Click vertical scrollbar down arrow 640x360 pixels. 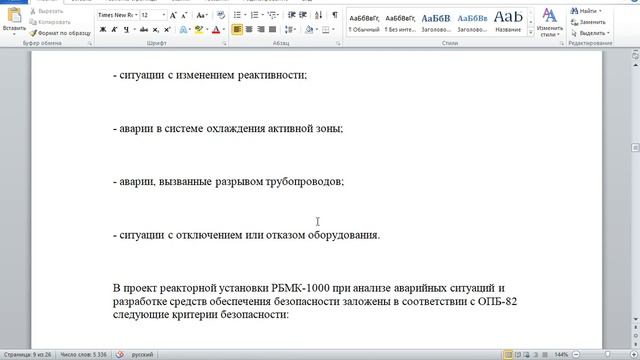[x=636, y=319]
